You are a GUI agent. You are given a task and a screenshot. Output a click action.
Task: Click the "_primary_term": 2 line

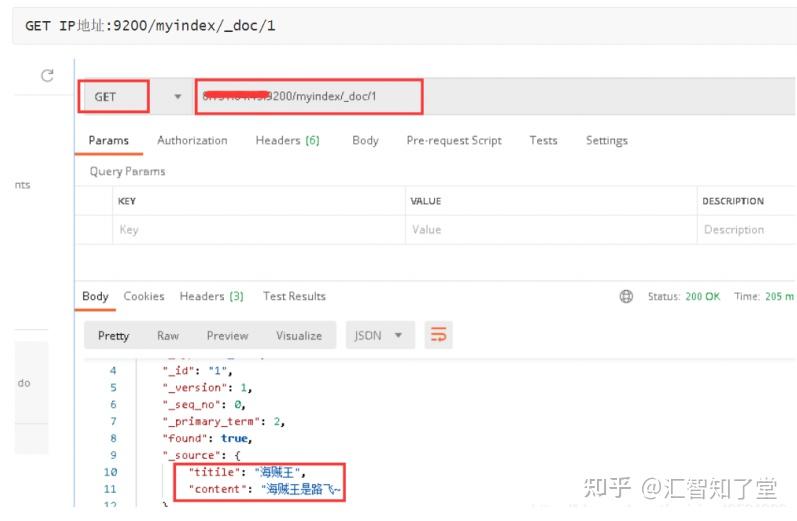(224, 421)
